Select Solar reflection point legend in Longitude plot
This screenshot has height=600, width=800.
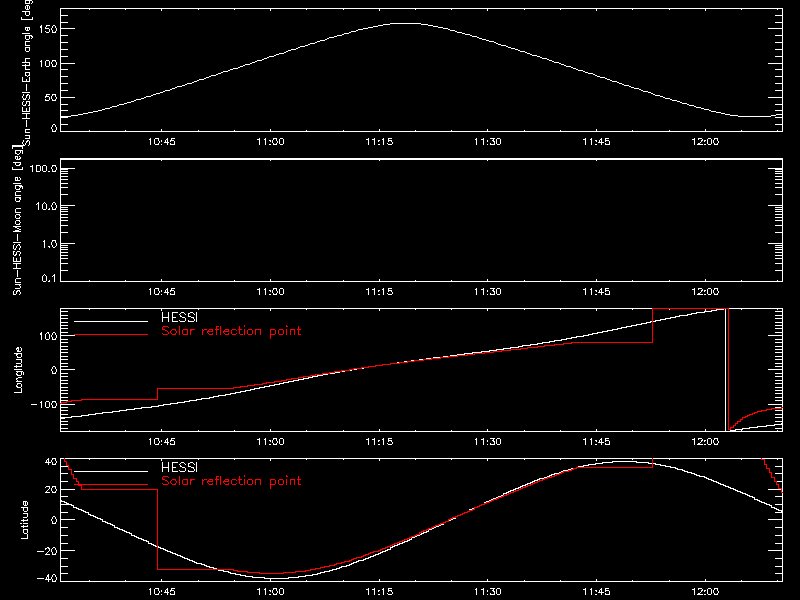[231, 331]
